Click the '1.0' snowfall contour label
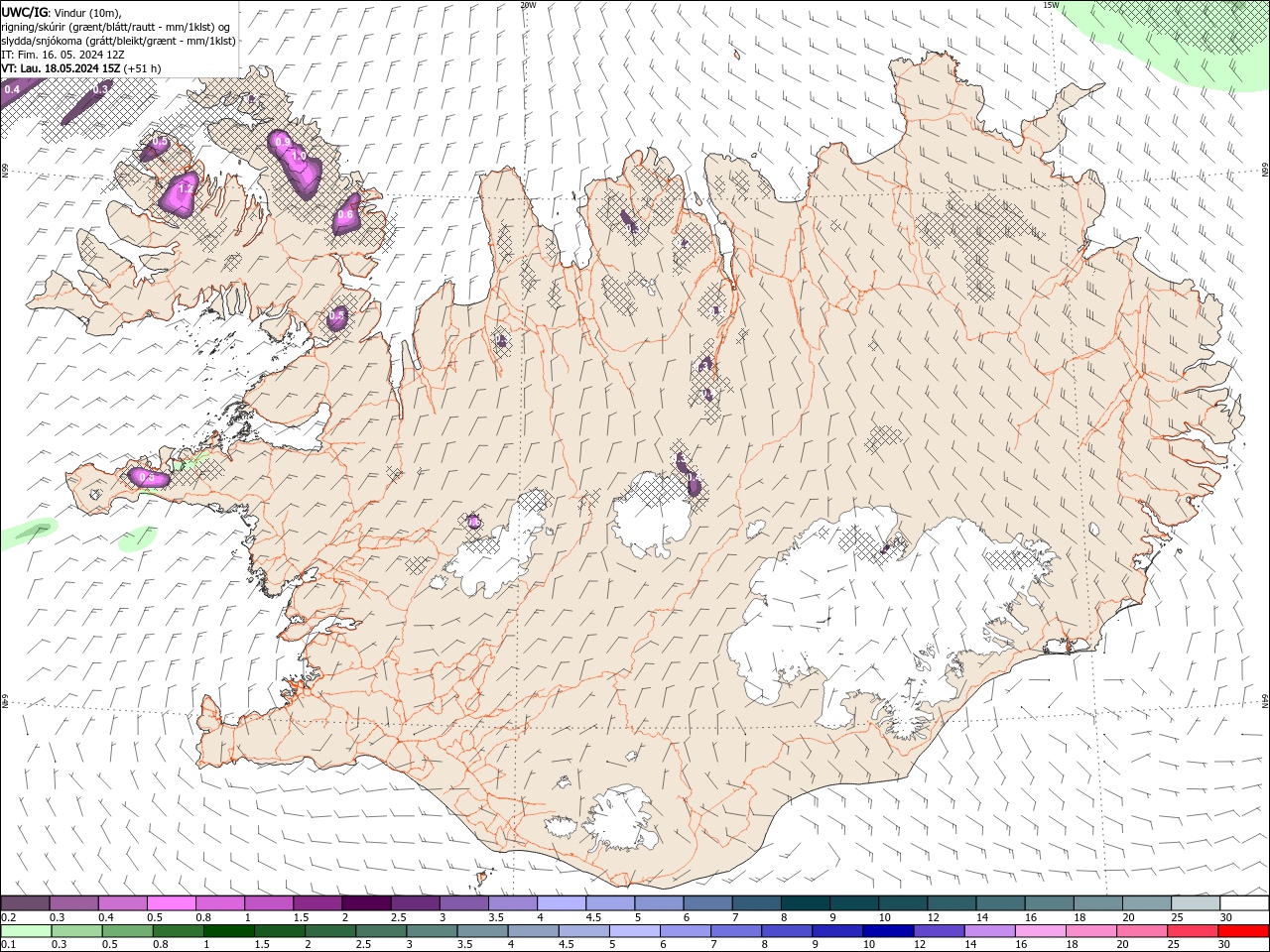 [298, 157]
